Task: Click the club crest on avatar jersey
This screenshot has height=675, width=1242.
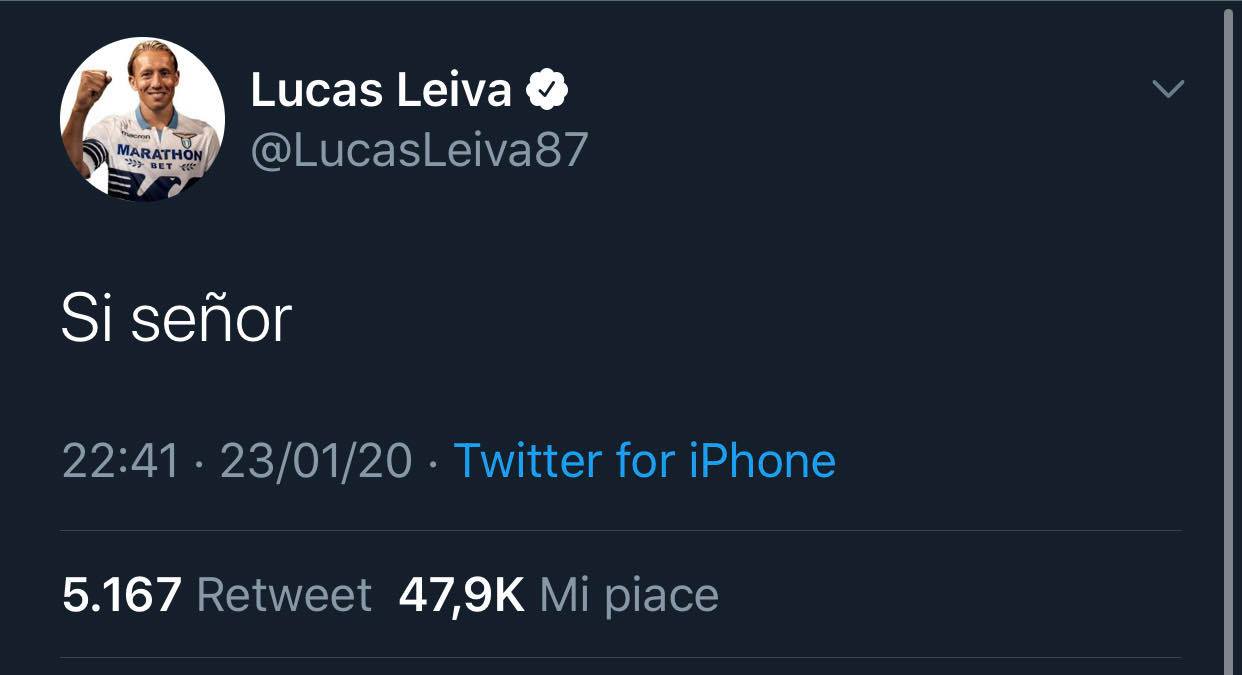Action: 184,139
